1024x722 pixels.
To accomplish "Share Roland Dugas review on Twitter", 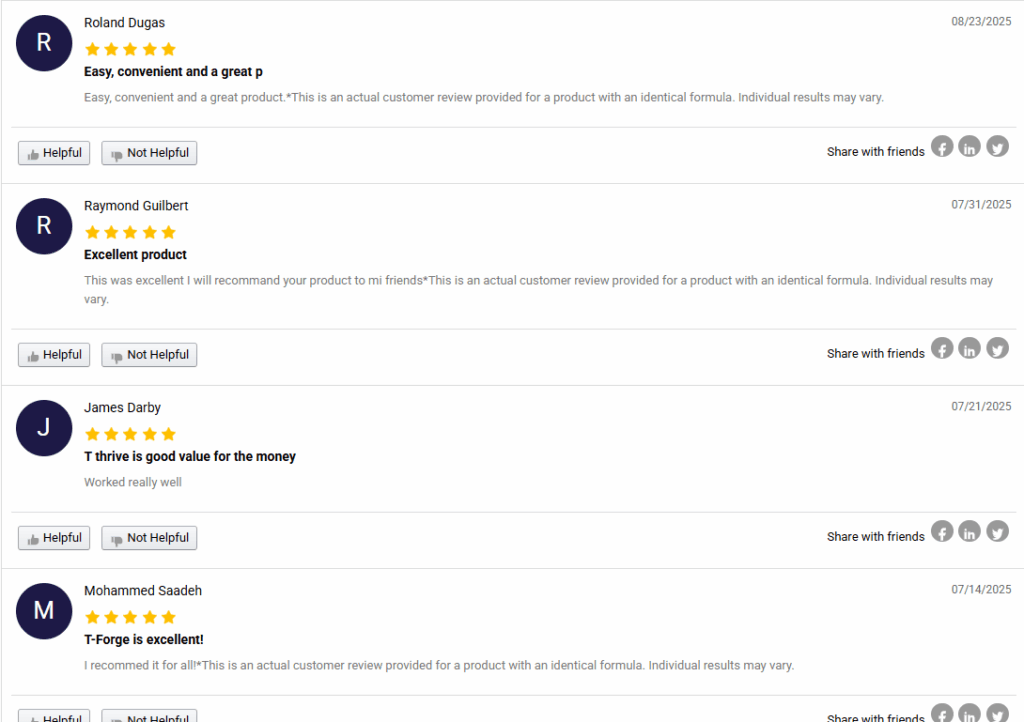I will pos(997,146).
